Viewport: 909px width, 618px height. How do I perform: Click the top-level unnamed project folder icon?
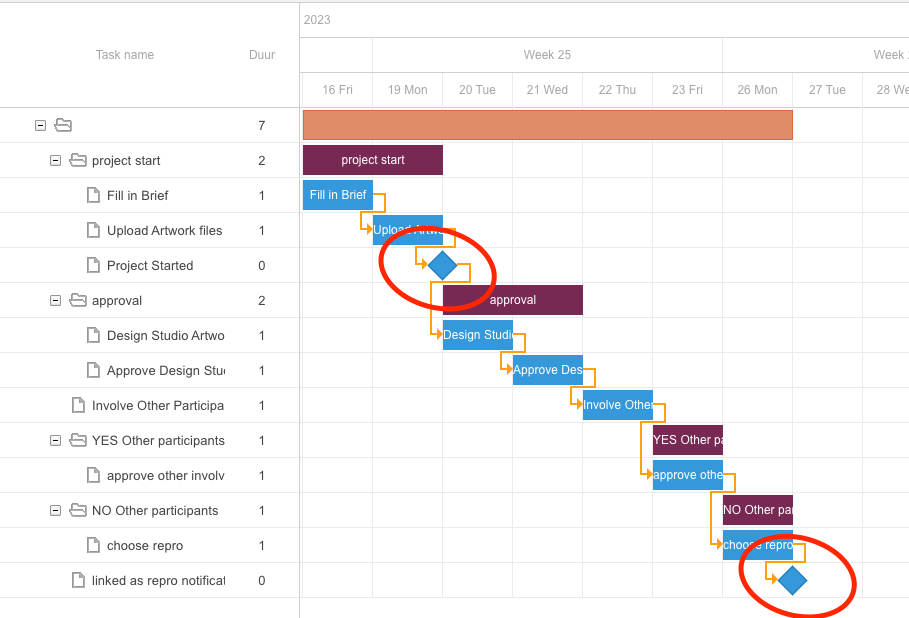[x=63, y=125]
